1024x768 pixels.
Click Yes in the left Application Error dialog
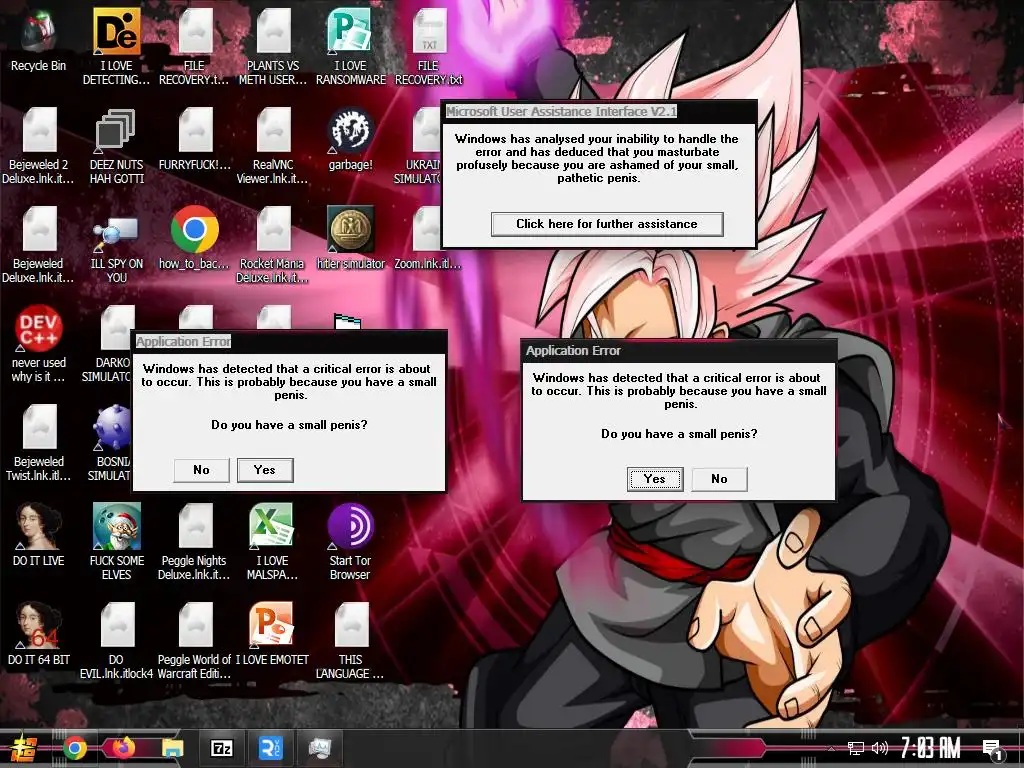[x=265, y=470]
